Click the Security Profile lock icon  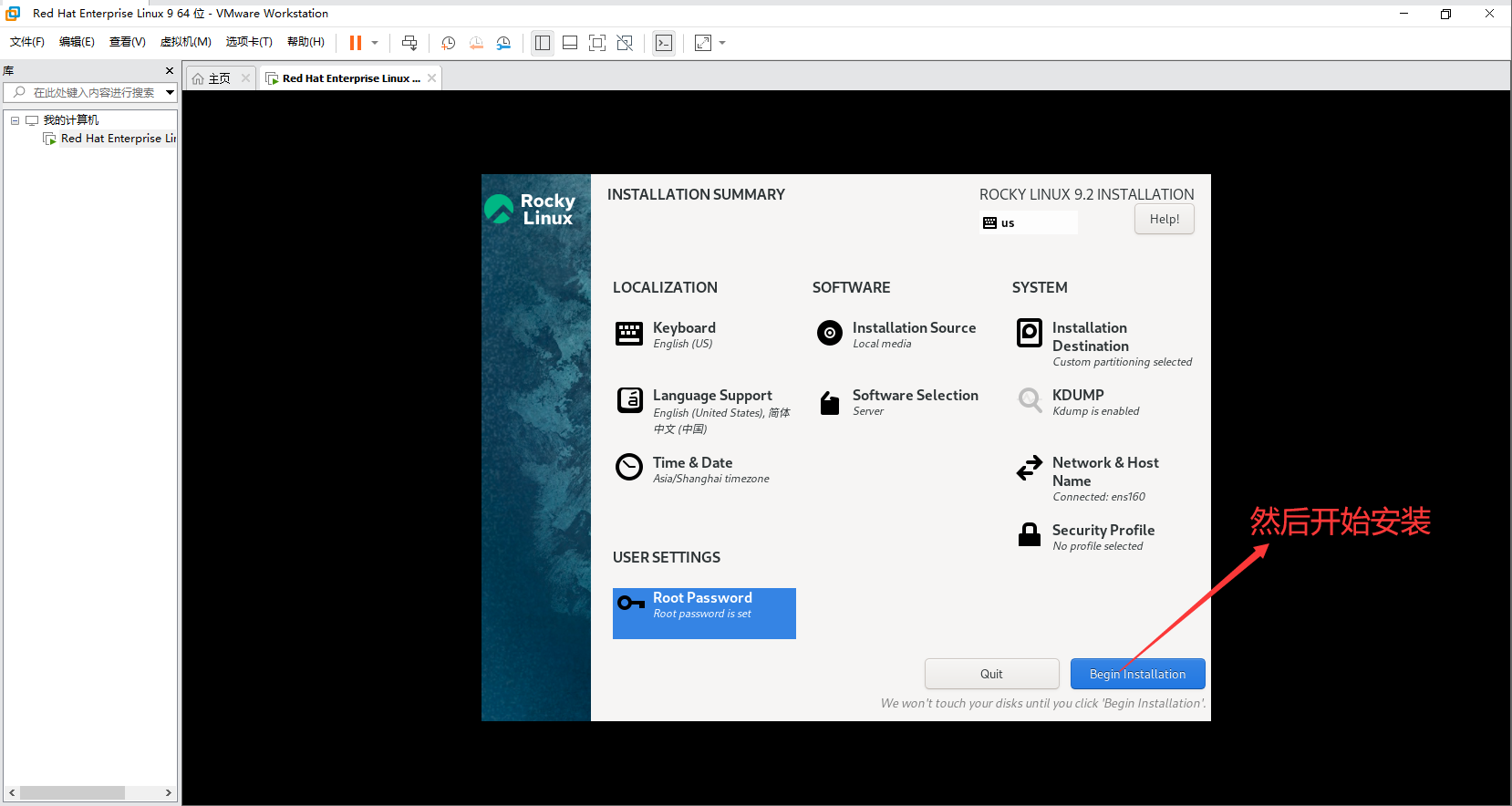pyautogui.click(x=1030, y=534)
